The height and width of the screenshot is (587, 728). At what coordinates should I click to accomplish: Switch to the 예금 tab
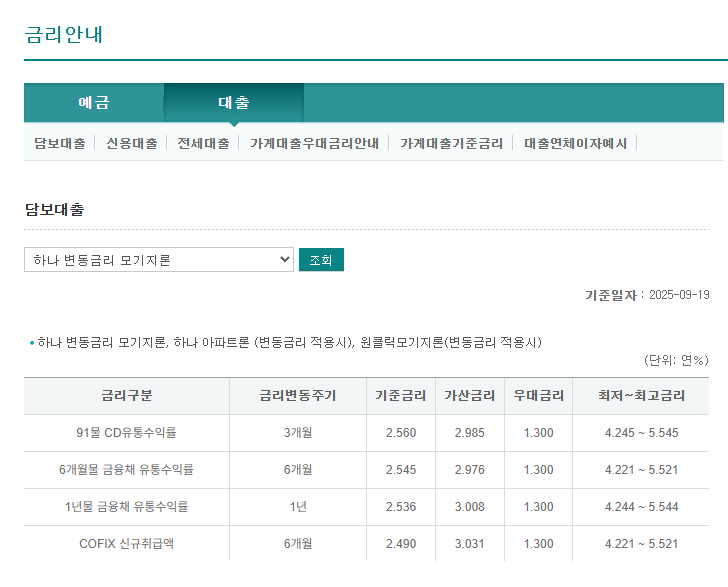point(94,103)
